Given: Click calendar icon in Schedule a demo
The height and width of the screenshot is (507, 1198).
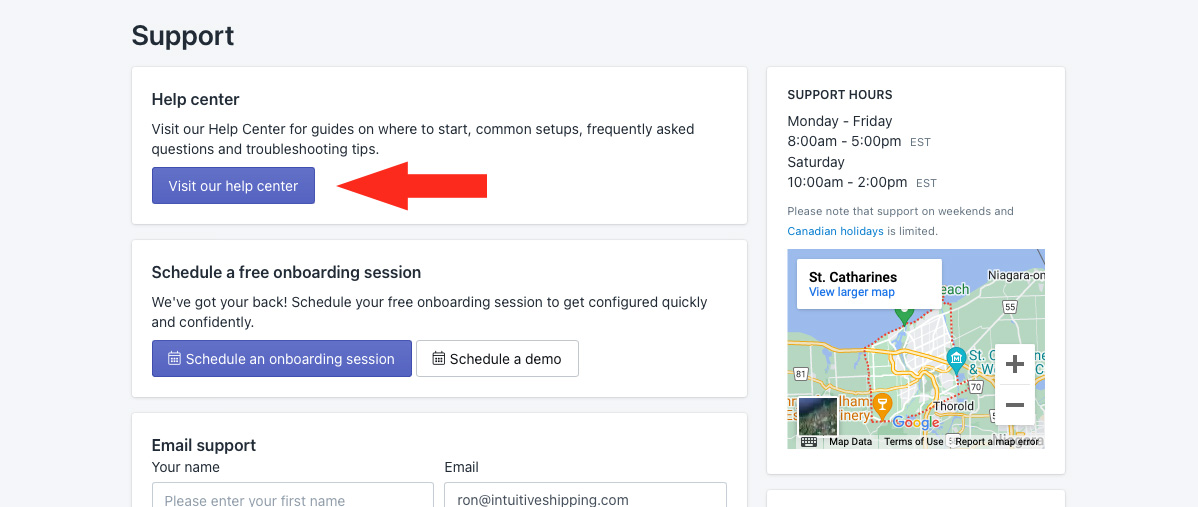Looking at the screenshot, I should click(x=439, y=358).
